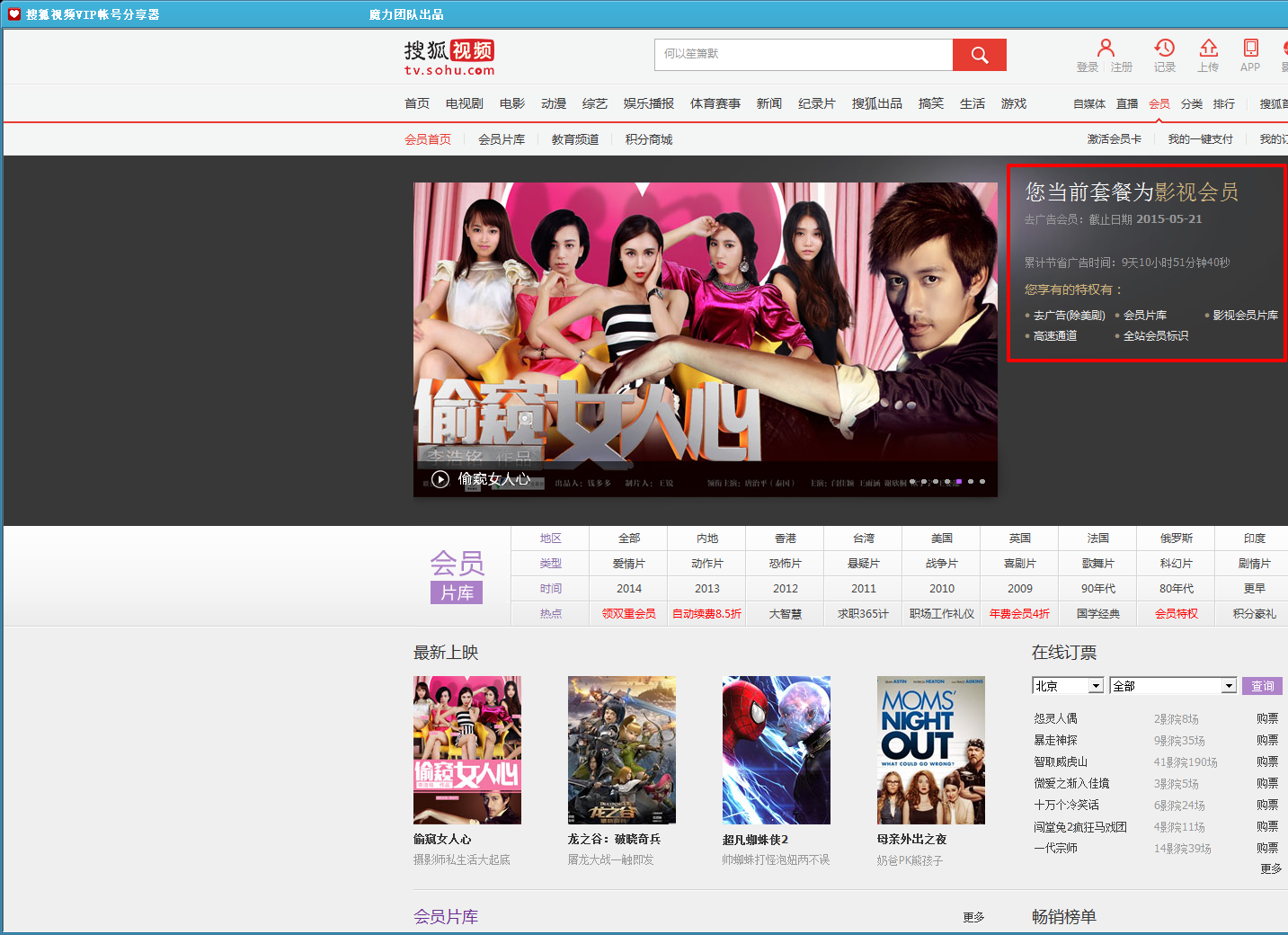The width and height of the screenshot is (1288, 935).
Task: Switch to the 教育频道 tab
Action: [575, 139]
